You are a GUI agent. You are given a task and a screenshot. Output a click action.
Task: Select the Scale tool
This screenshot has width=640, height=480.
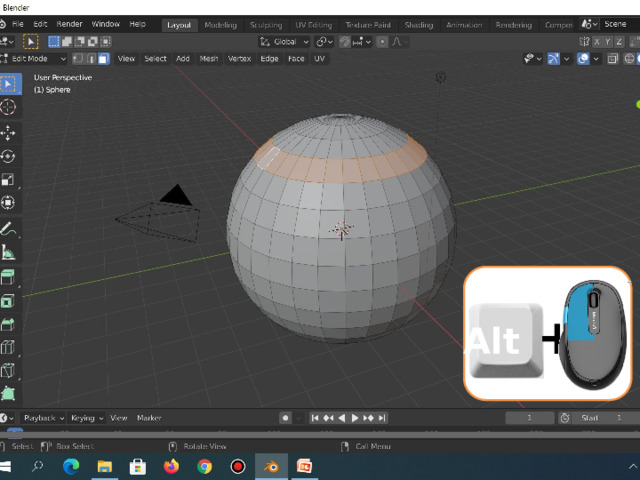click(x=8, y=180)
